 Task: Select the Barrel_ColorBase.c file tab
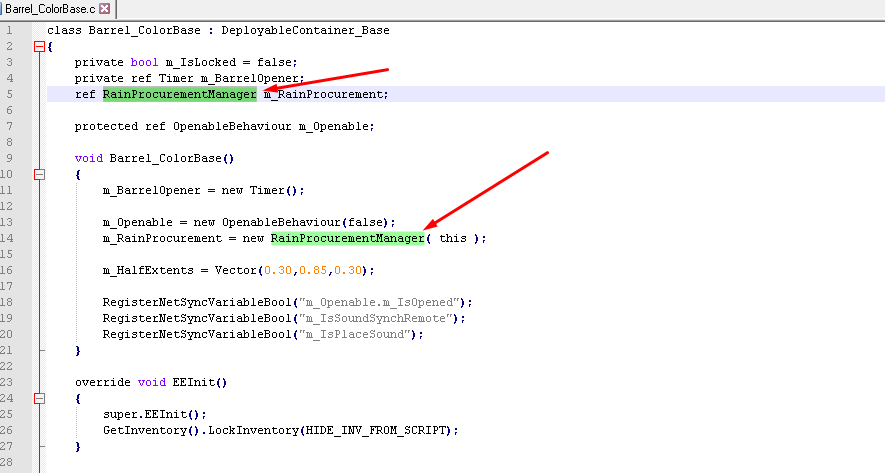click(50, 9)
